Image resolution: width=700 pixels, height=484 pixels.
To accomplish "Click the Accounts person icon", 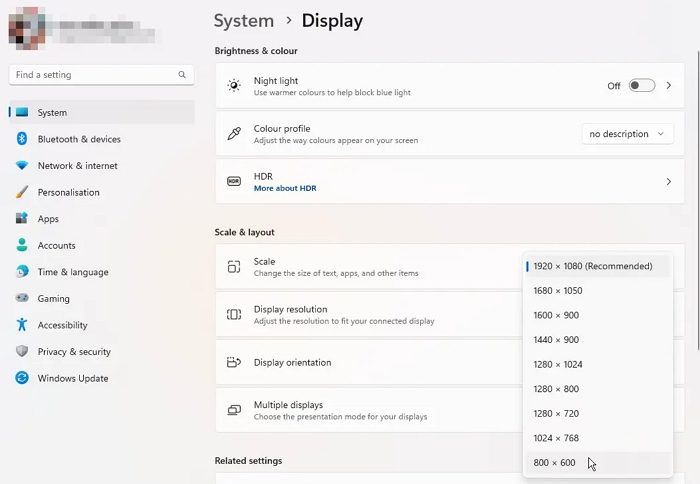I will [22, 245].
